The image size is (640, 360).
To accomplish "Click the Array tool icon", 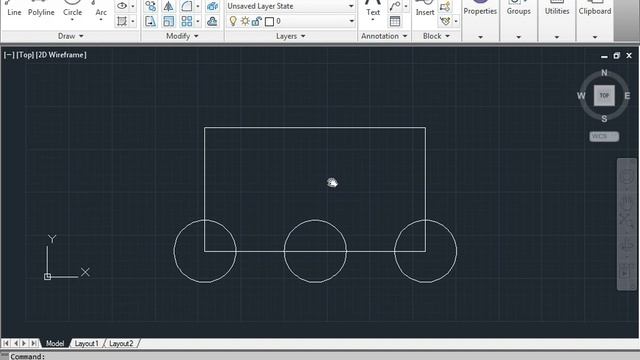I will [187, 21].
